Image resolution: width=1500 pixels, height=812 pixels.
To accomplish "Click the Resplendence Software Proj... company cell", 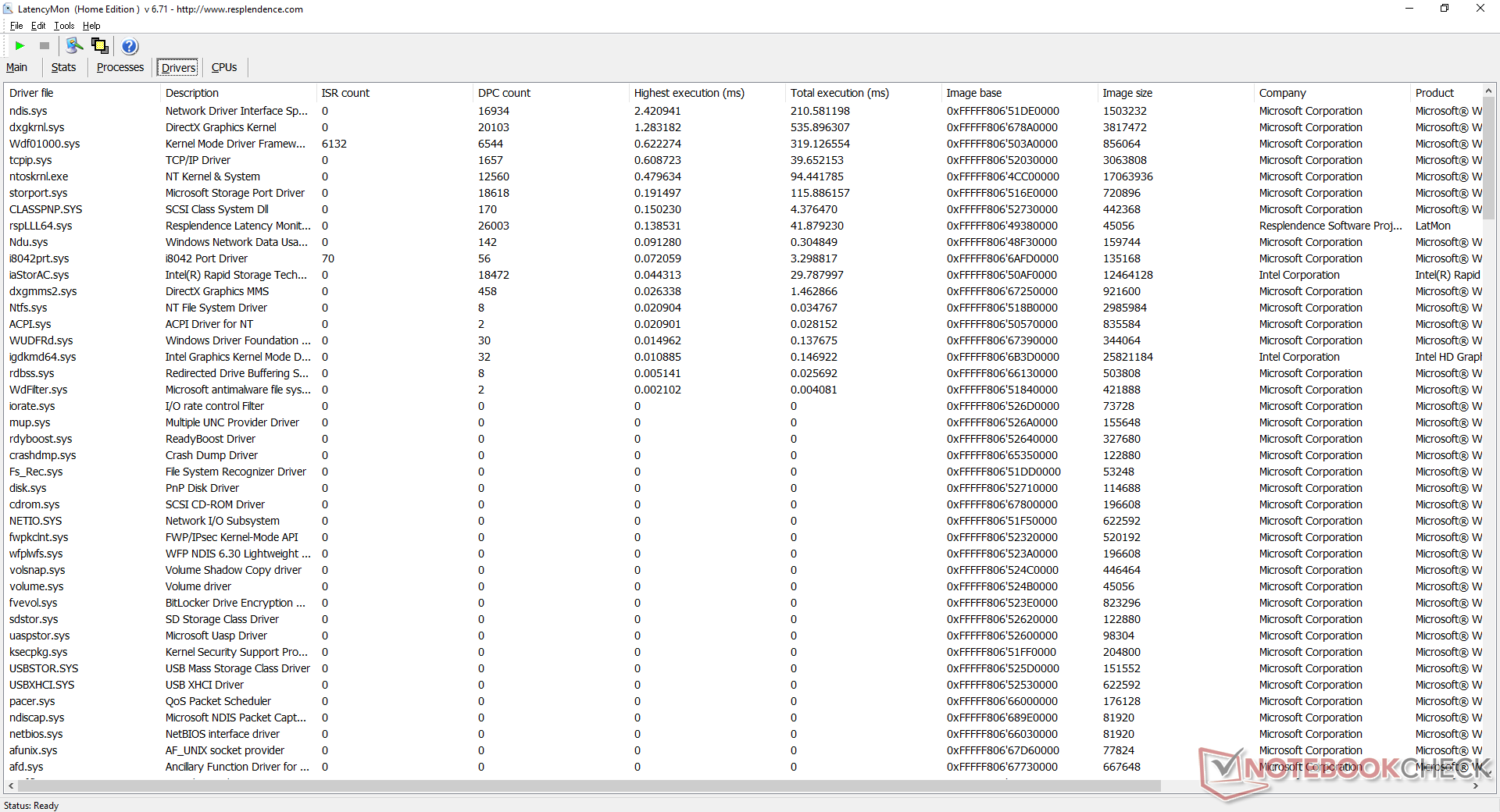I will click(1330, 226).
